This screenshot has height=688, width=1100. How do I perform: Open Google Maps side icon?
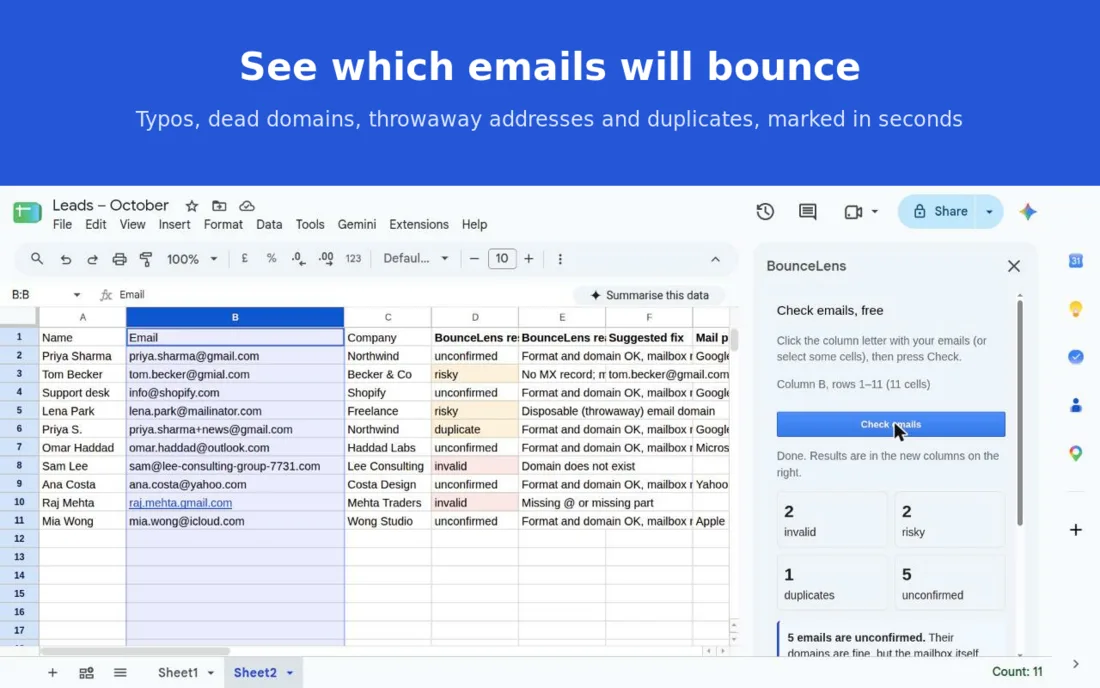1075,453
